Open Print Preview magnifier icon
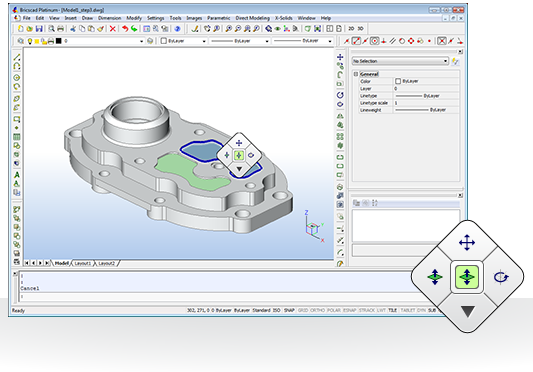Viewport: 533px width, 372px height. tap(51, 29)
